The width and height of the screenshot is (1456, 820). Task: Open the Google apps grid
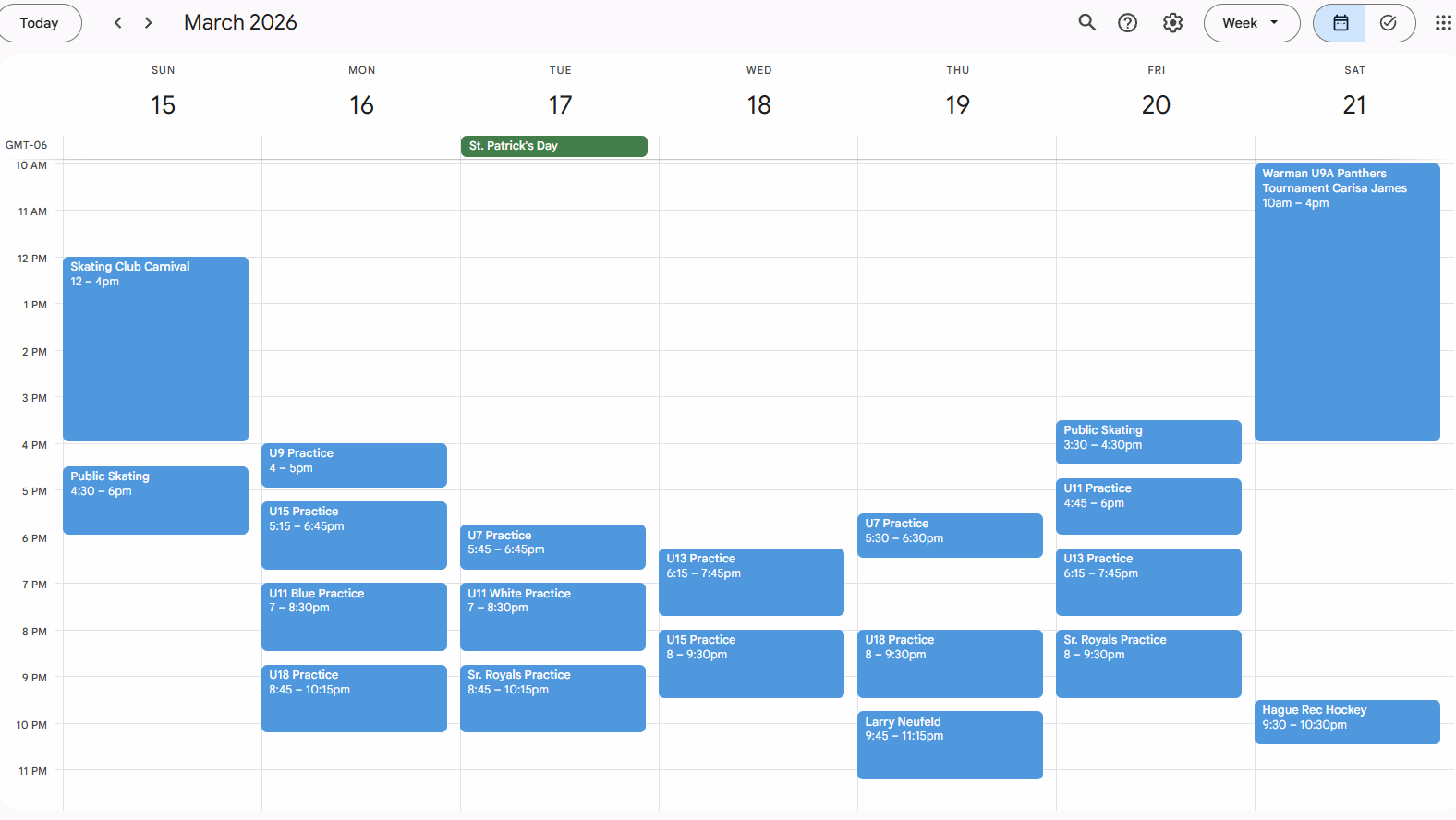pos(1442,23)
